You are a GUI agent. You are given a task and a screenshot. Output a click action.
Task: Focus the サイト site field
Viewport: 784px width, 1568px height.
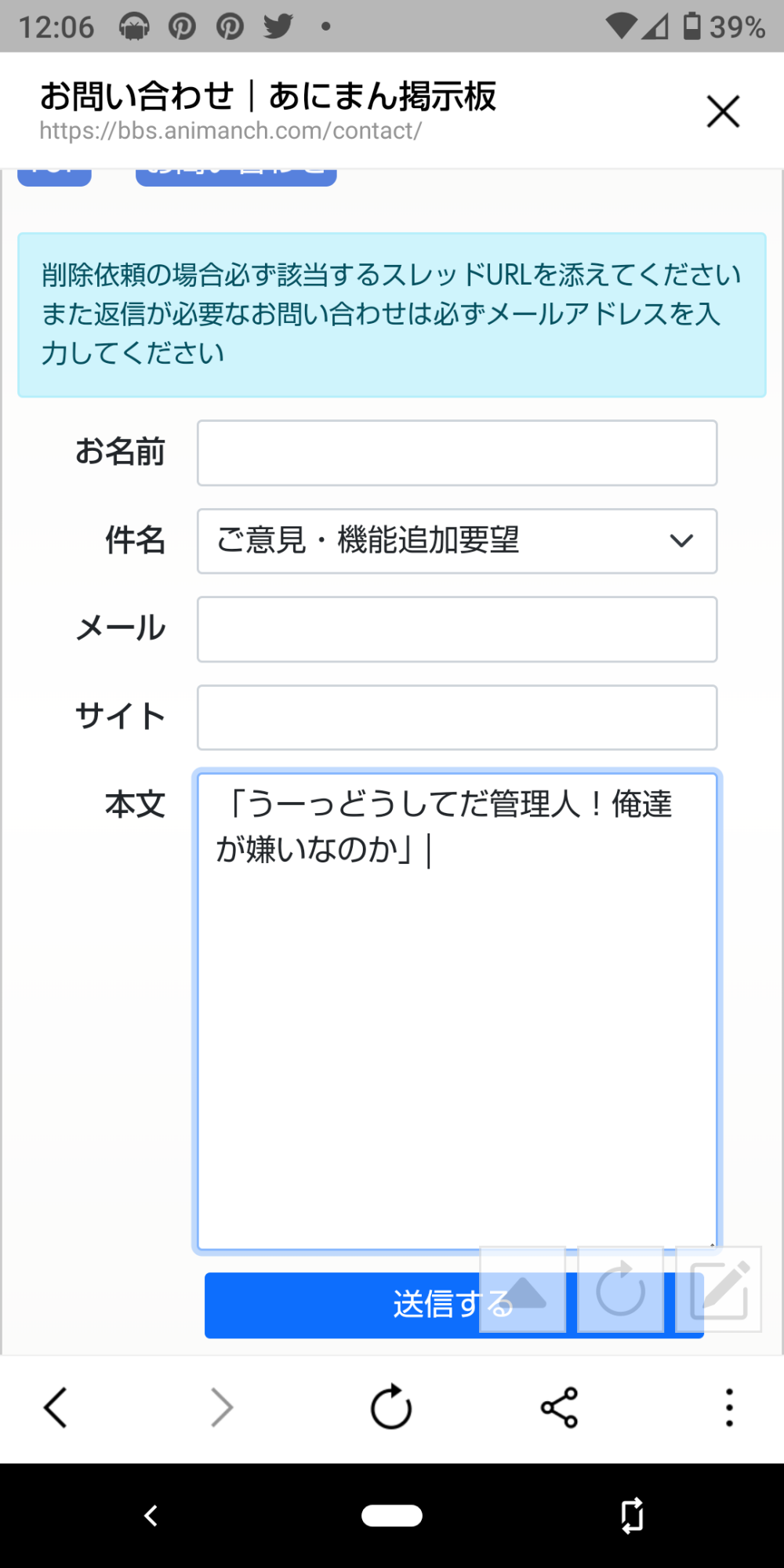click(456, 718)
